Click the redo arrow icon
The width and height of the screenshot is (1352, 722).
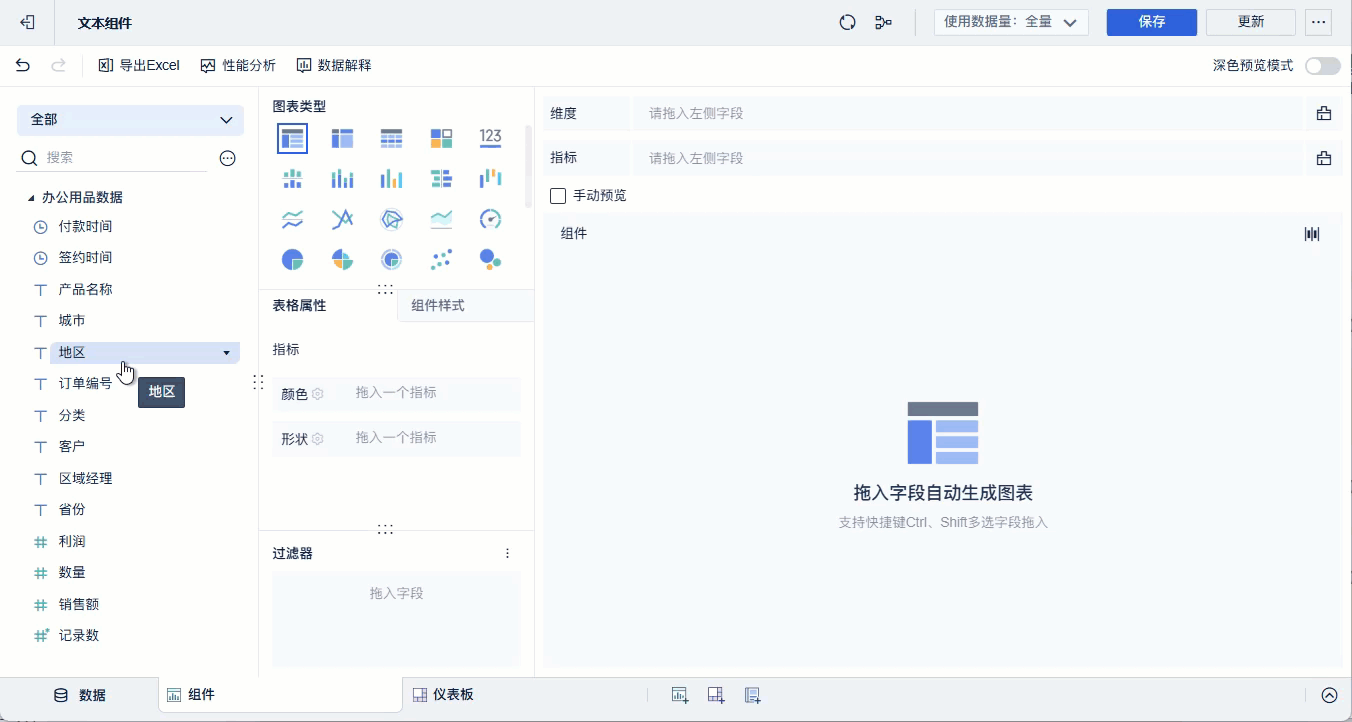58,65
